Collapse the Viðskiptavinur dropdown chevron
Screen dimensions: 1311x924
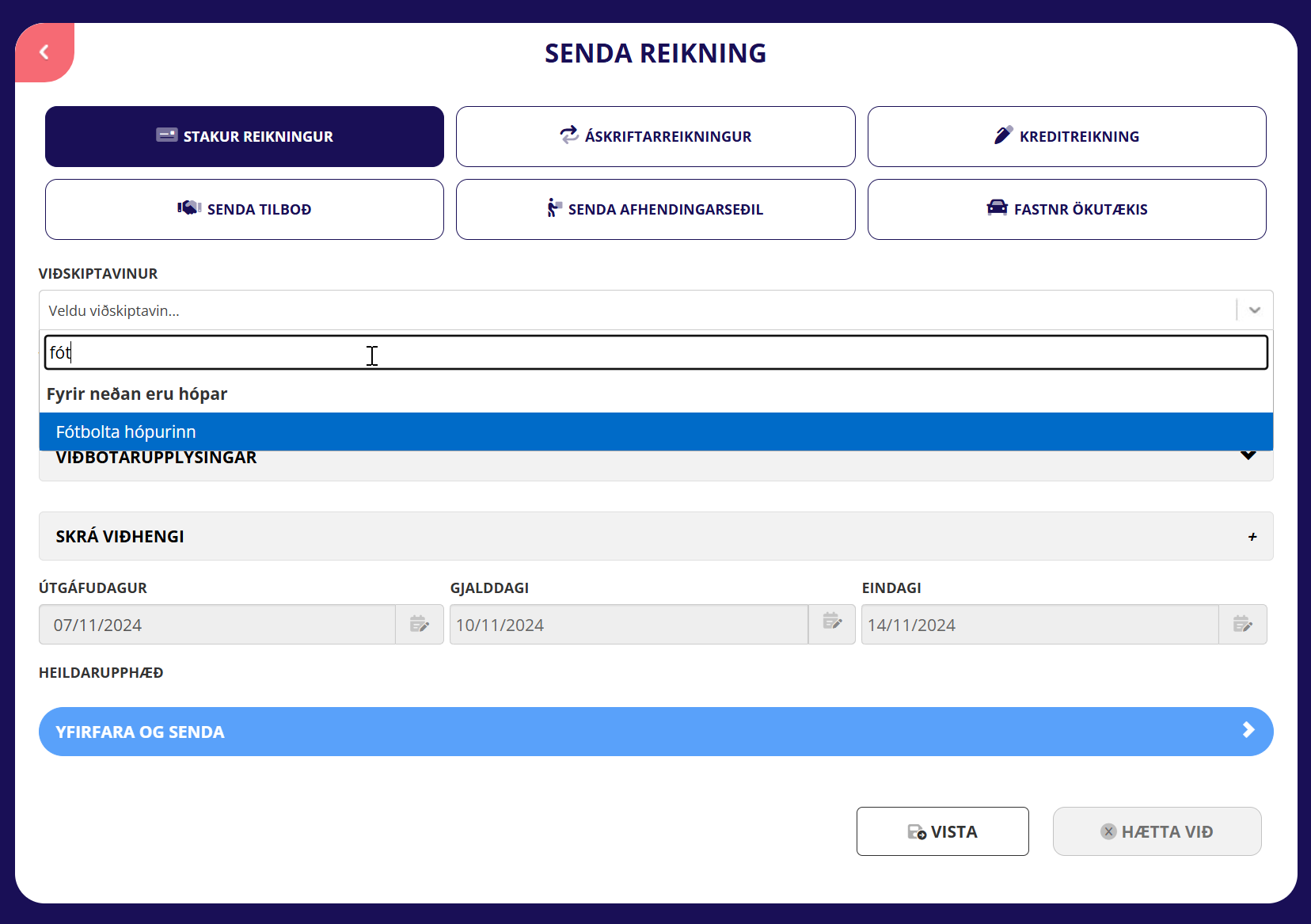[x=1254, y=310]
